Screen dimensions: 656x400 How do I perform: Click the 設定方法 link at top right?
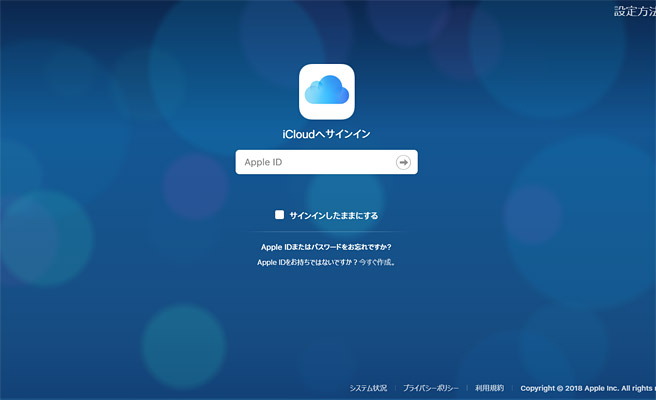[x=635, y=11]
